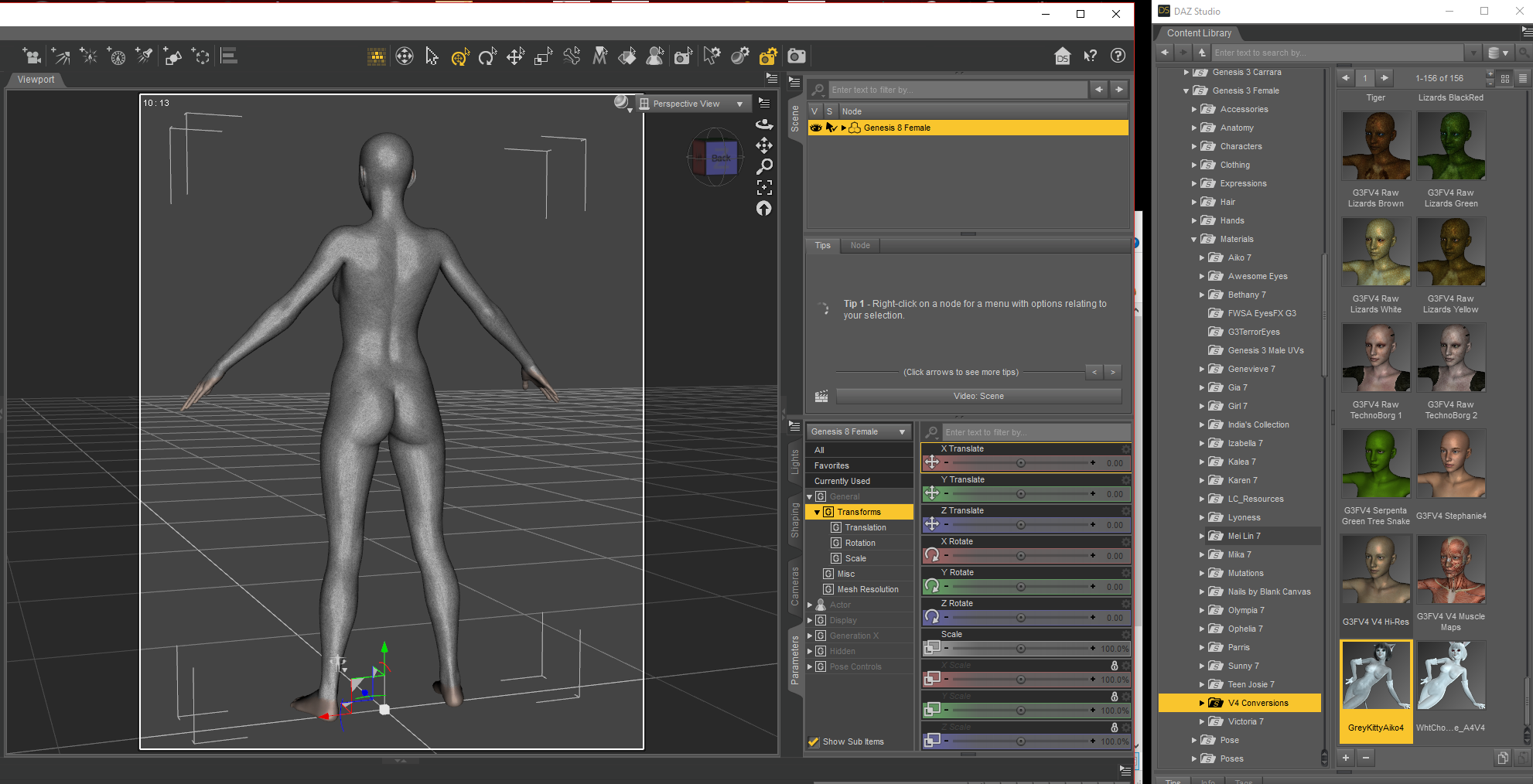The height and width of the screenshot is (784, 1533).
Task: Collapse the Materials folder
Action: coord(1194,240)
